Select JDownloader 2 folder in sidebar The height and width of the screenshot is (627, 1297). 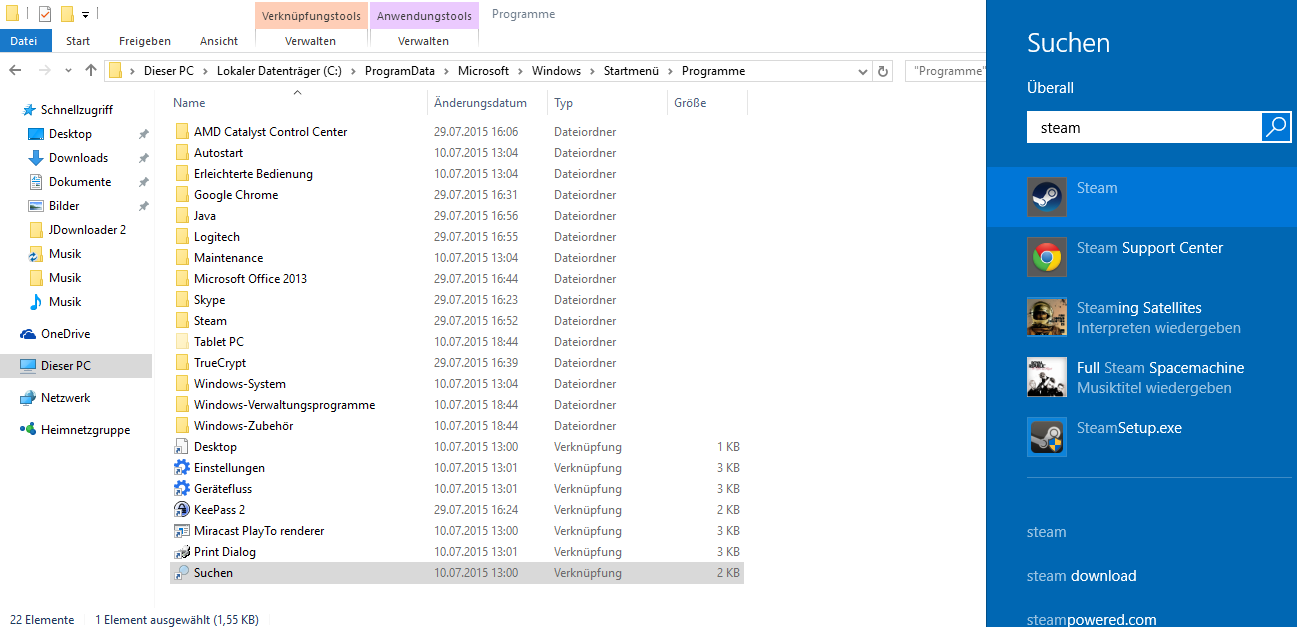pos(87,230)
